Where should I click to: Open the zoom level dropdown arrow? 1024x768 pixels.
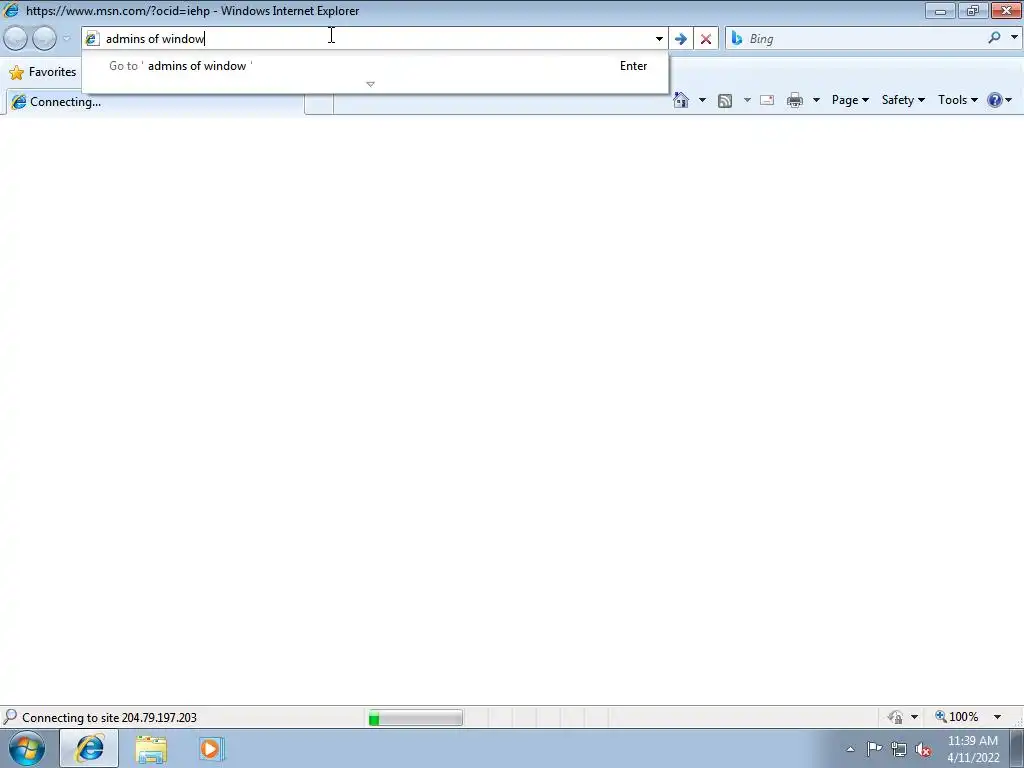pos(997,717)
